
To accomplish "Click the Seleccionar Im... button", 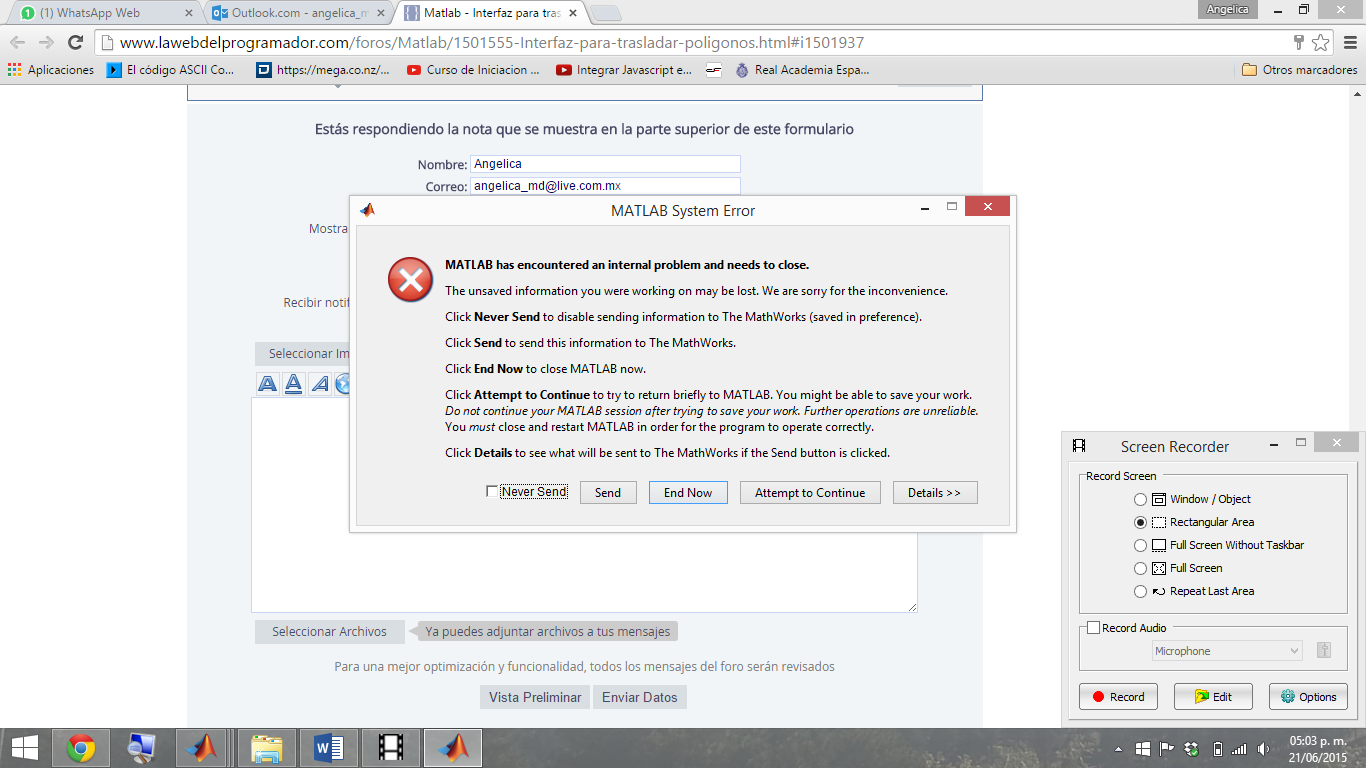I will coord(302,354).
